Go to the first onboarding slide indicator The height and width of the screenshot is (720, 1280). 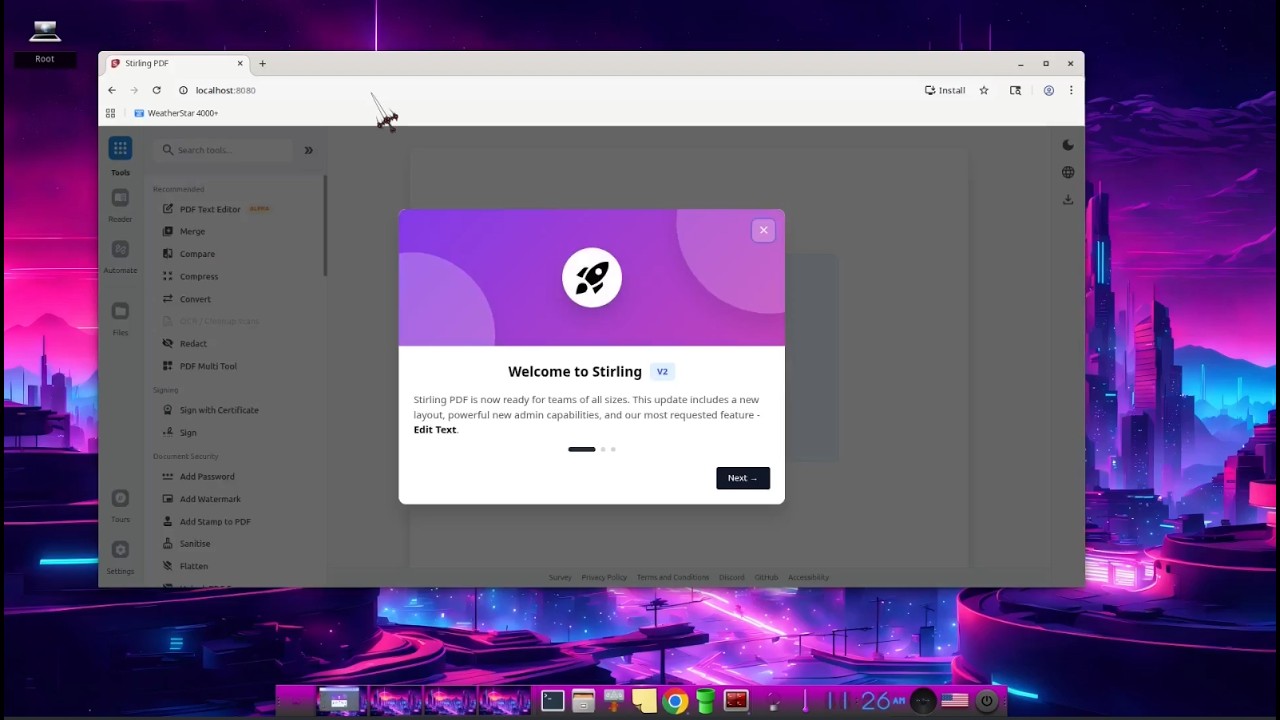[x=581, y=449]
